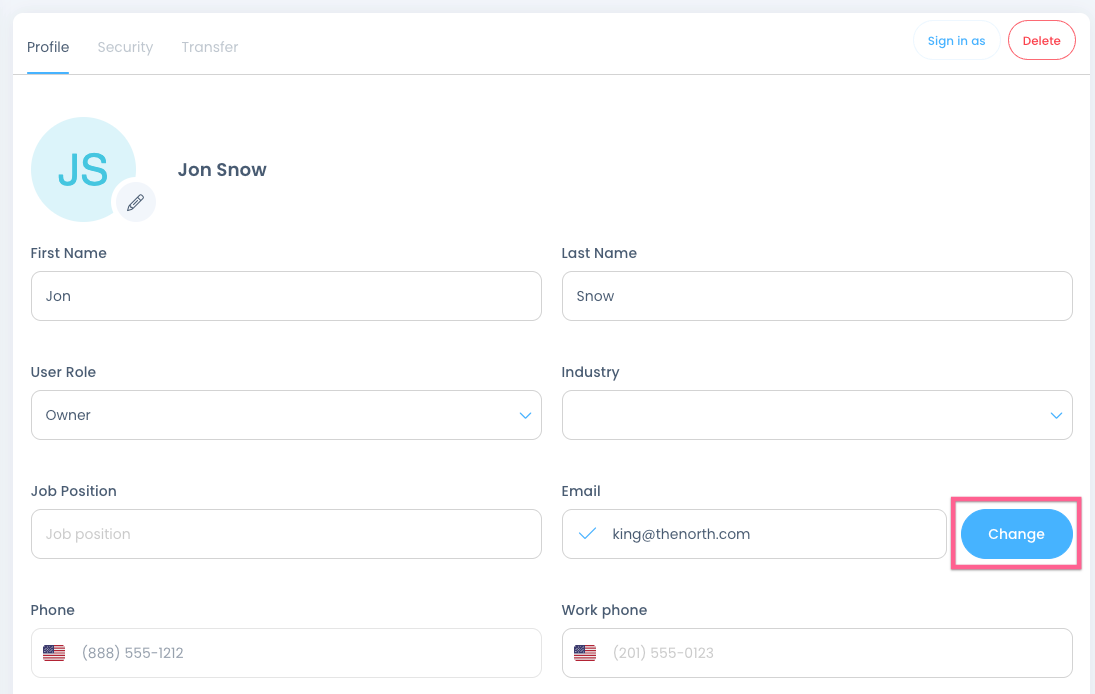The width and height of the screenshot is (1095, 694).
Task: Click the Job Position text box
Action: tap(286, 534)
